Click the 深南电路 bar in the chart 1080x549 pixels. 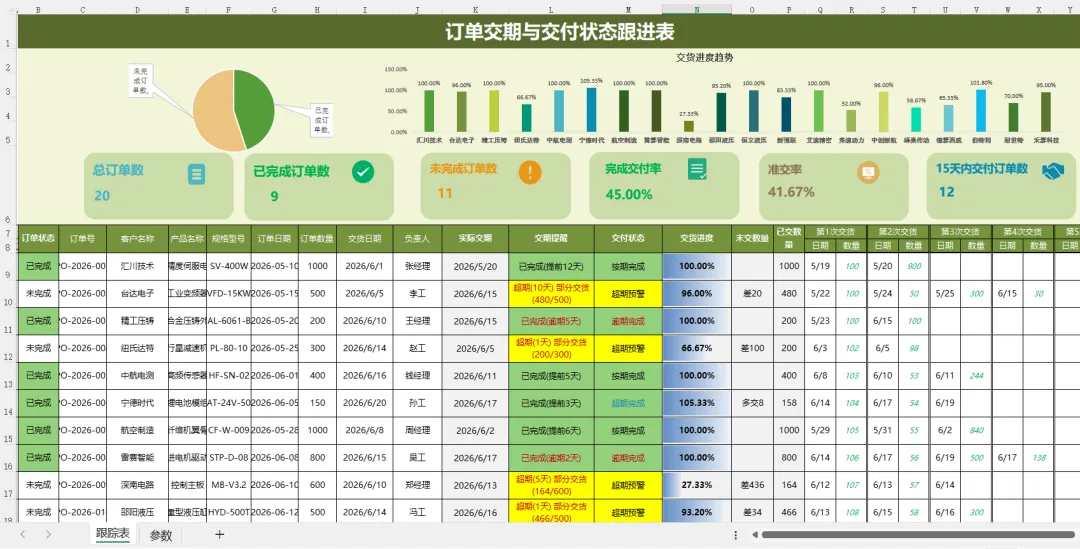click(x=689, y=126)
